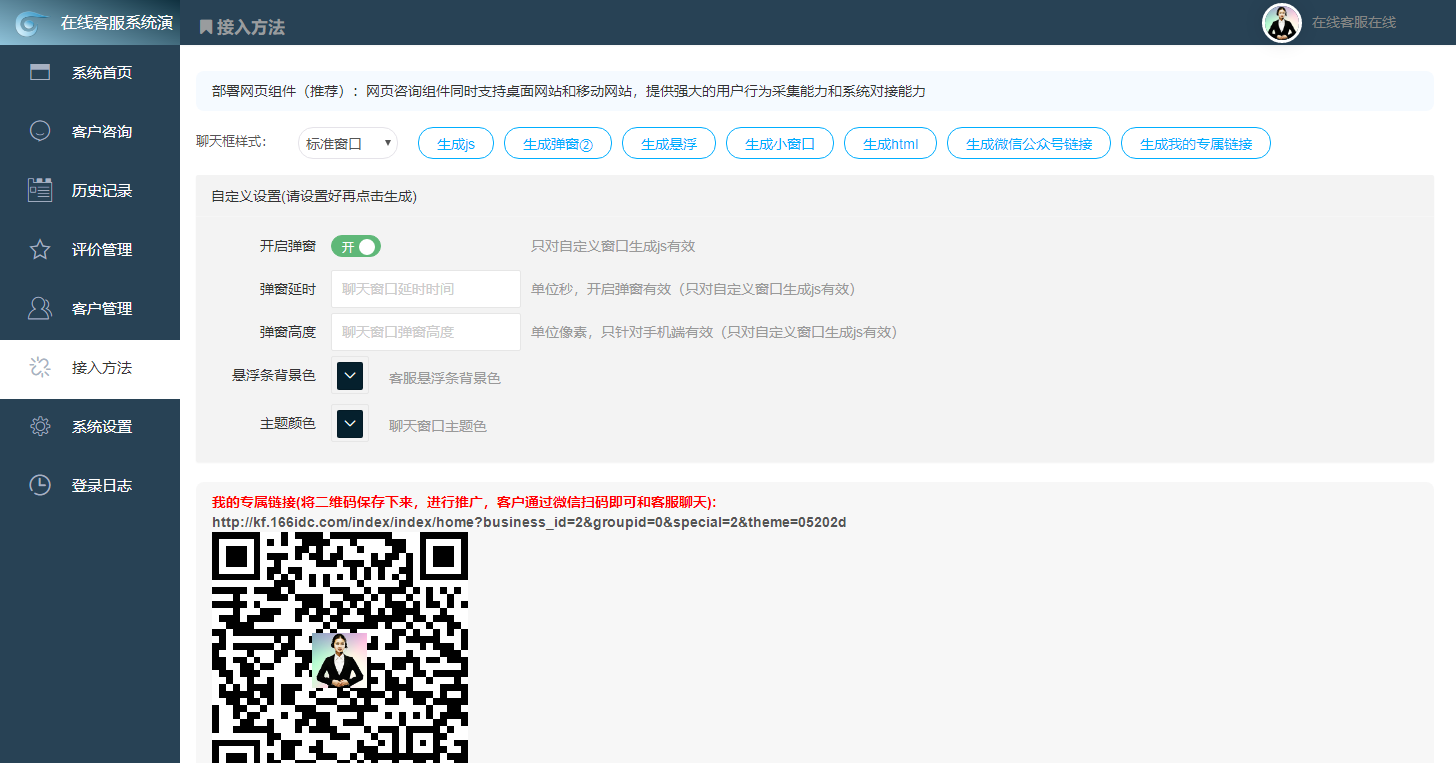Click the 历史记录 calendar list icon

[40, 190]
